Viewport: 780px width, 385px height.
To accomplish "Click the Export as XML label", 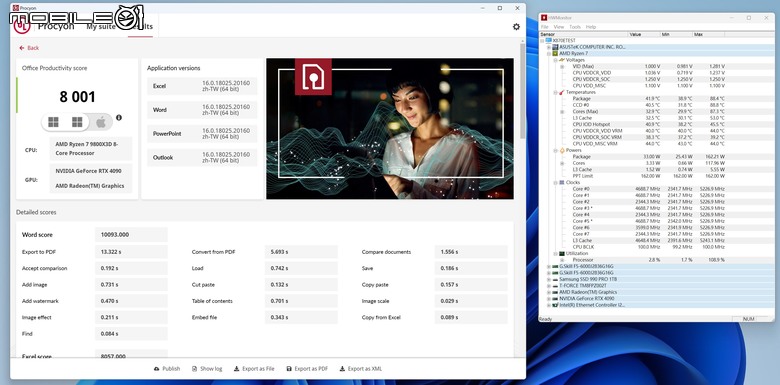I will (x=365, y=369).
